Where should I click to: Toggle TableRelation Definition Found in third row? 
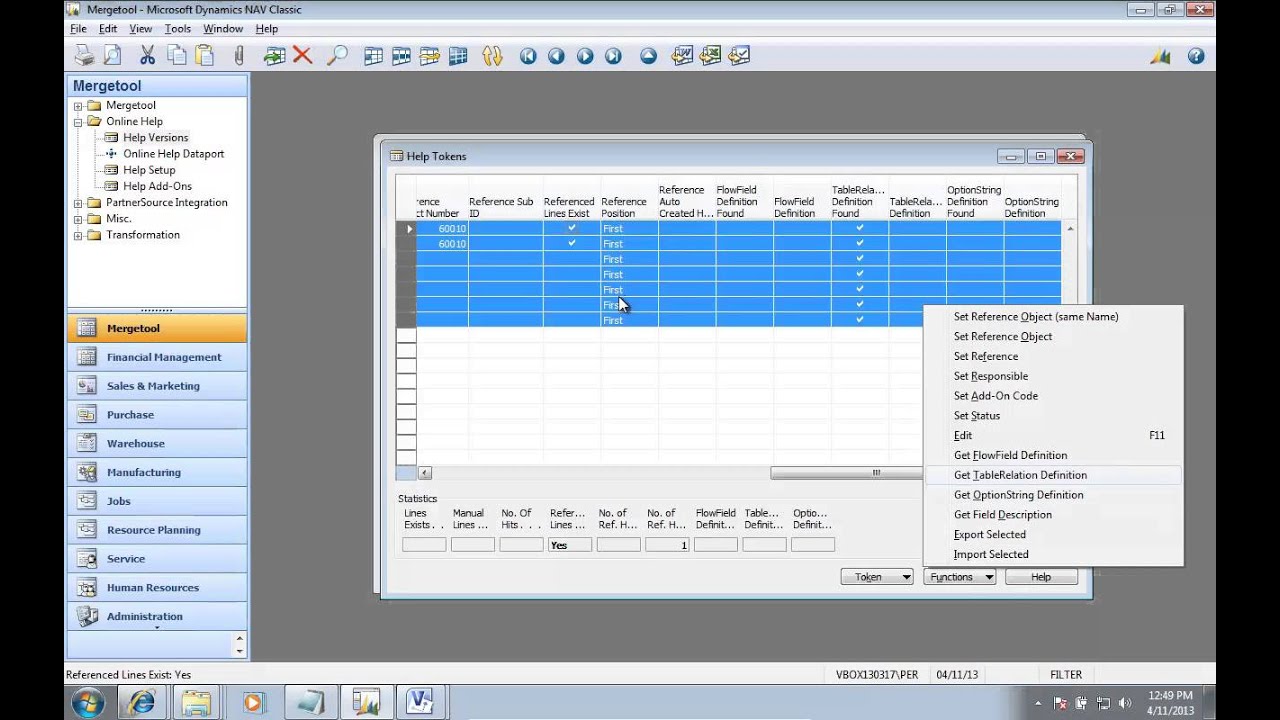(859, 258)
